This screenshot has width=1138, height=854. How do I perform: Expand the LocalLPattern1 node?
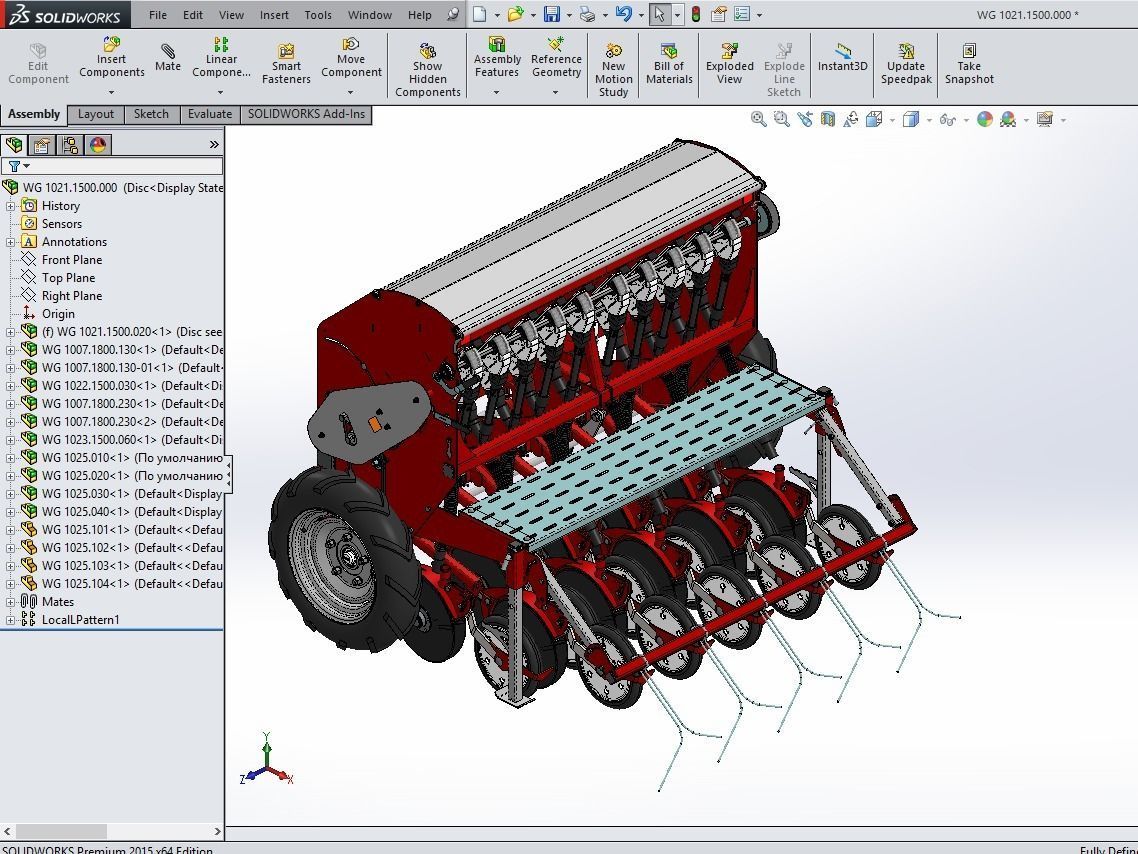[x=10, y=620]
